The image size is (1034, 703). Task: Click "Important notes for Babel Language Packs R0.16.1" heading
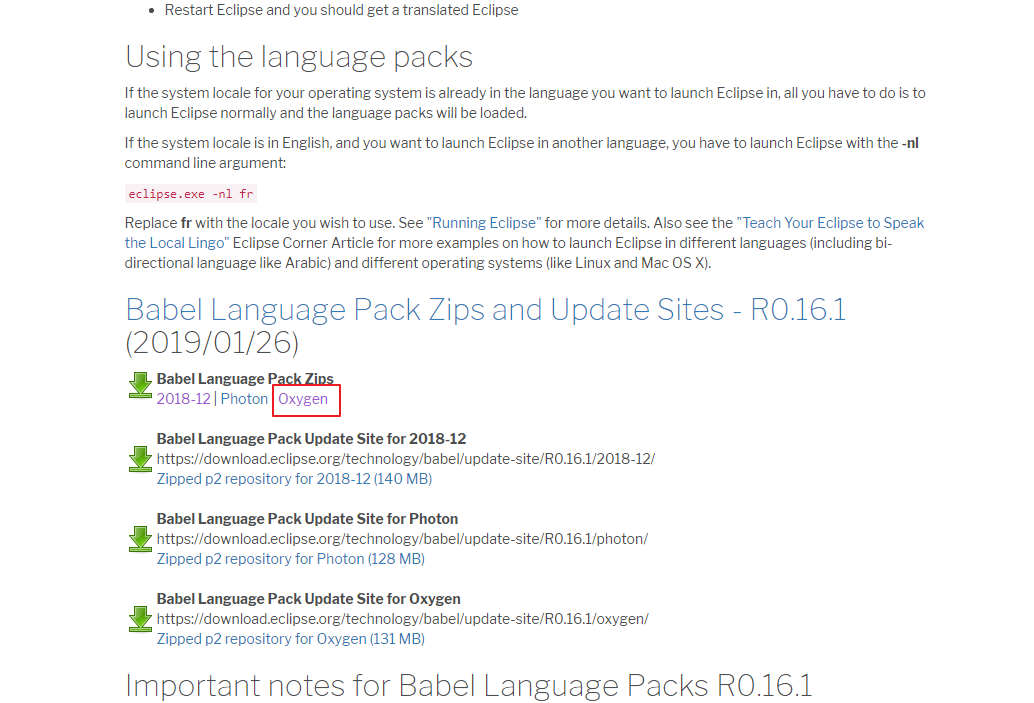tap(468, 685)
